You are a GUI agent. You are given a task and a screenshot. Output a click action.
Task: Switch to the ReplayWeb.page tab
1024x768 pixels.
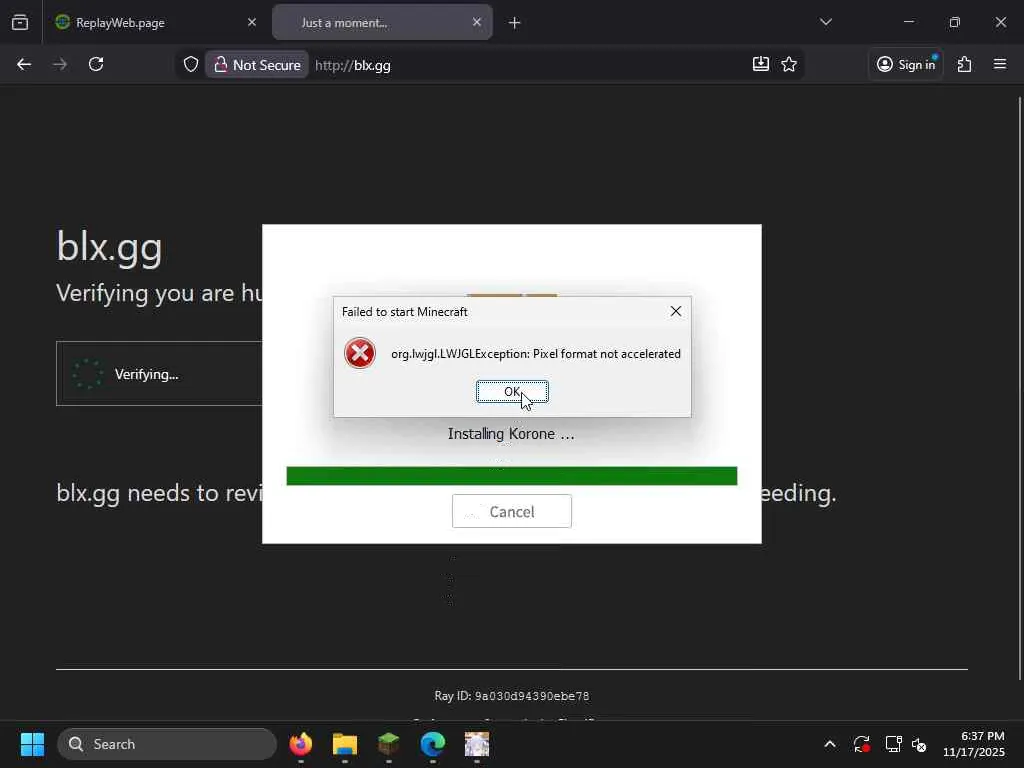coord(155,23)
